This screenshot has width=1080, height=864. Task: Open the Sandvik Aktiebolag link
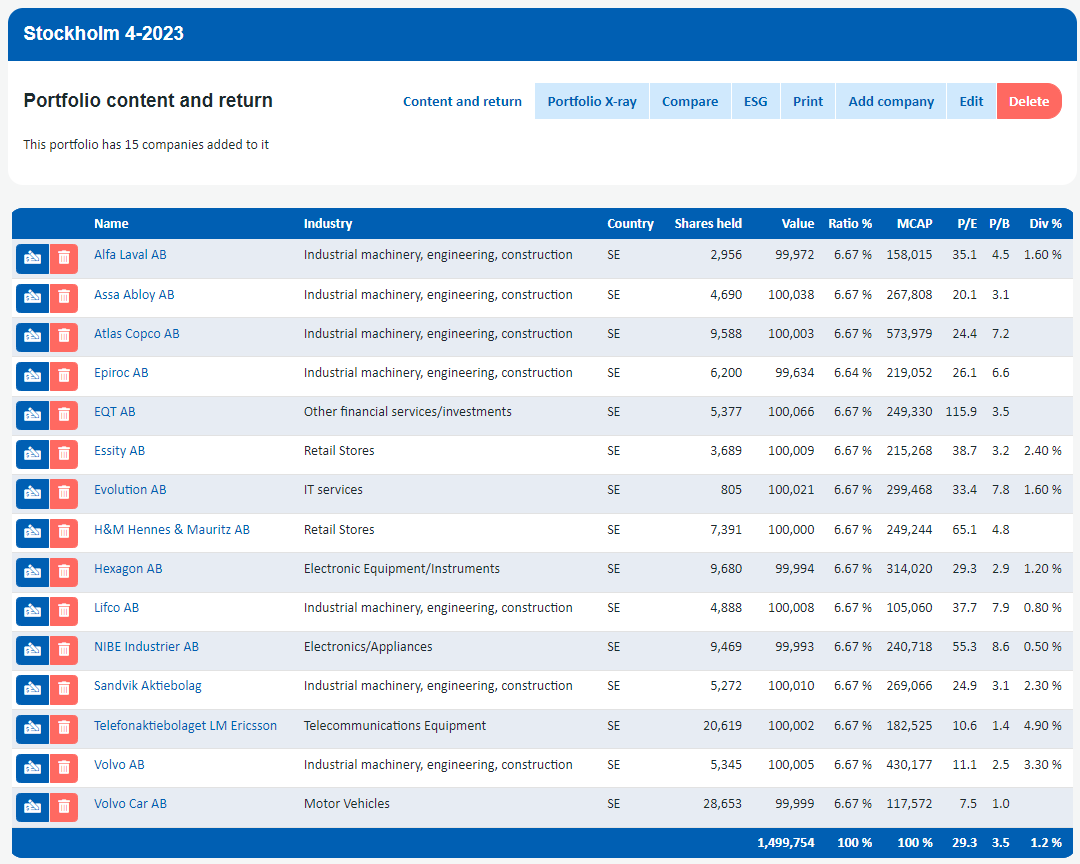147,686
